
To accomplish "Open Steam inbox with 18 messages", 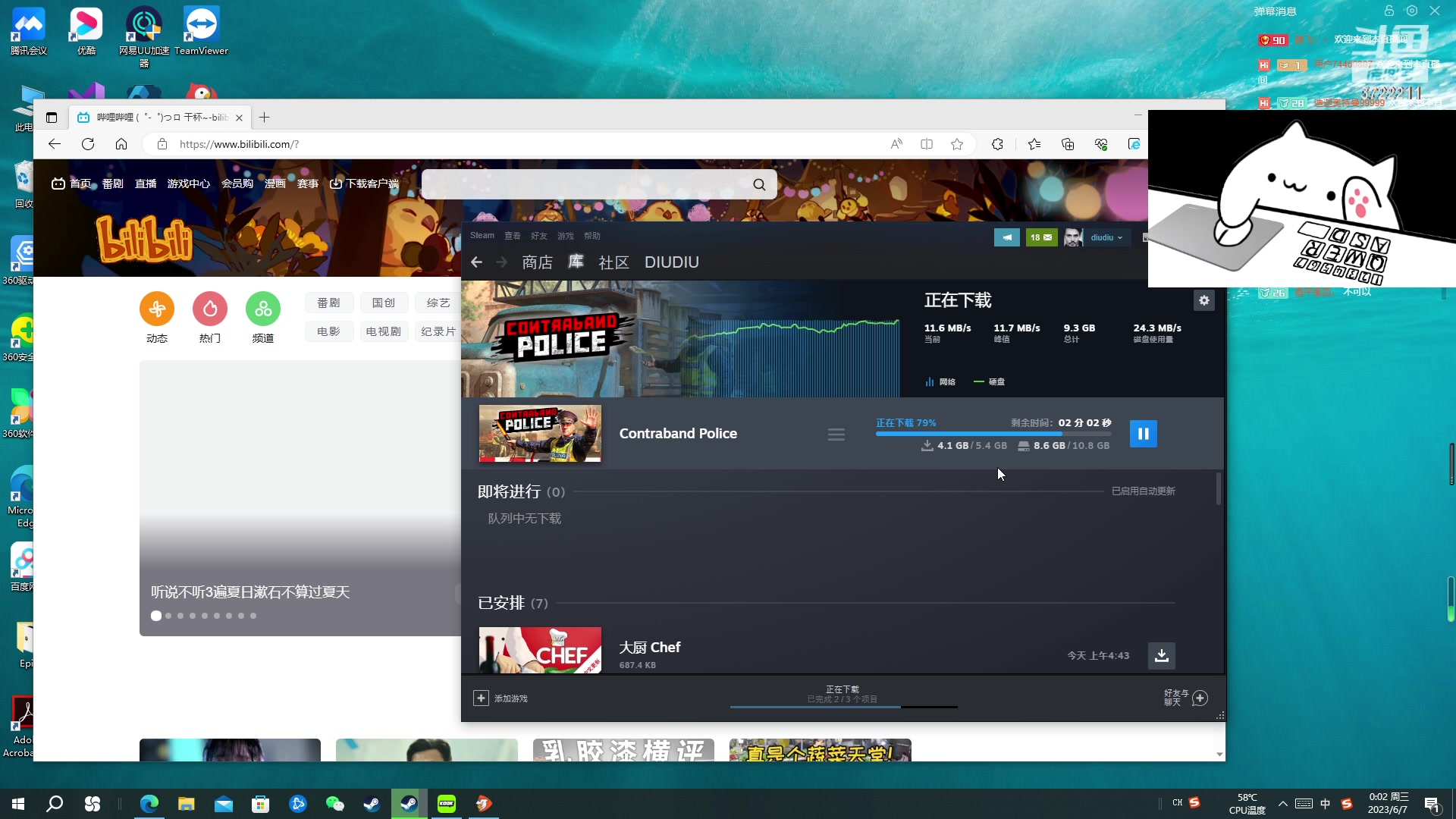I will pos(1041,237).
